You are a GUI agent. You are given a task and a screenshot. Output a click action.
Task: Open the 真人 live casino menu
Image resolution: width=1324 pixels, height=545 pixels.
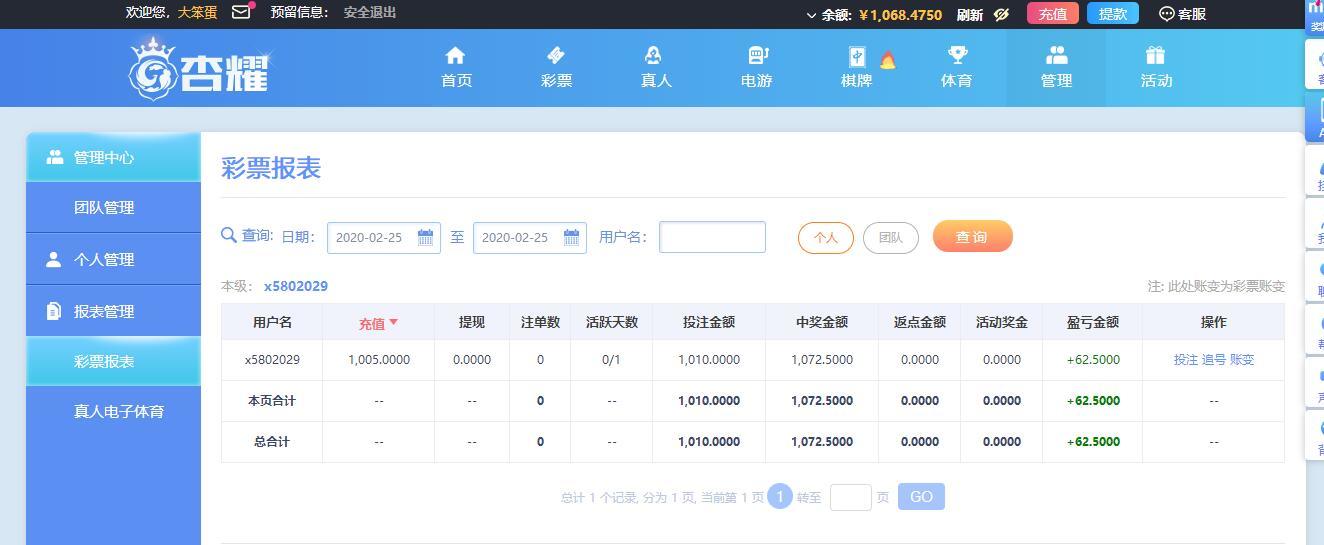point(656,67)
